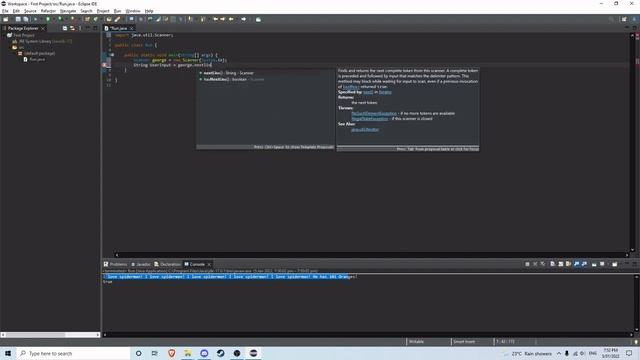Follow IllegalStateException link in Javadoc popup

pos(370,119)
